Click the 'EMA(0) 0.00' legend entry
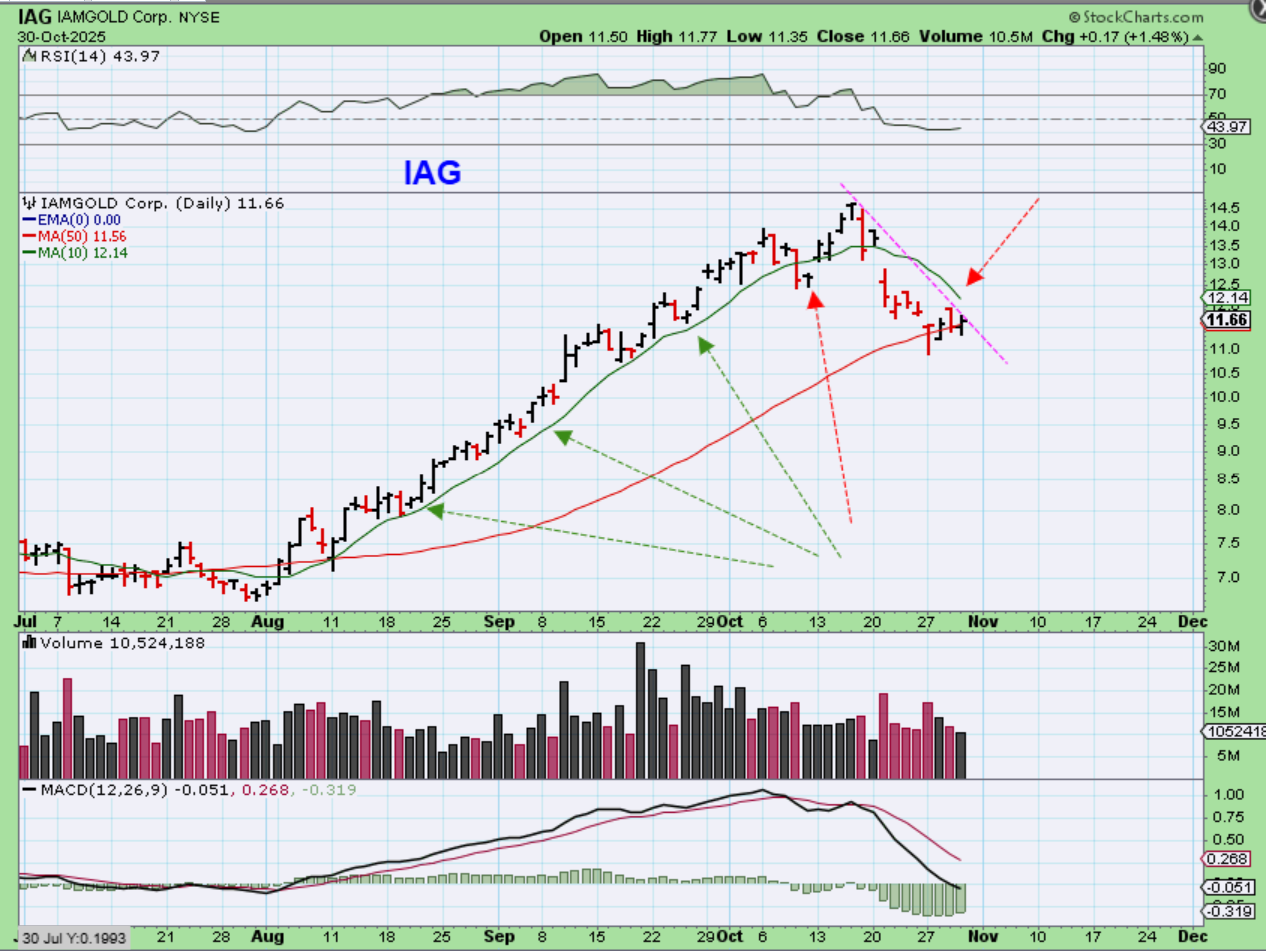Viewport: 1266px width, 951px height. (78, 220)
